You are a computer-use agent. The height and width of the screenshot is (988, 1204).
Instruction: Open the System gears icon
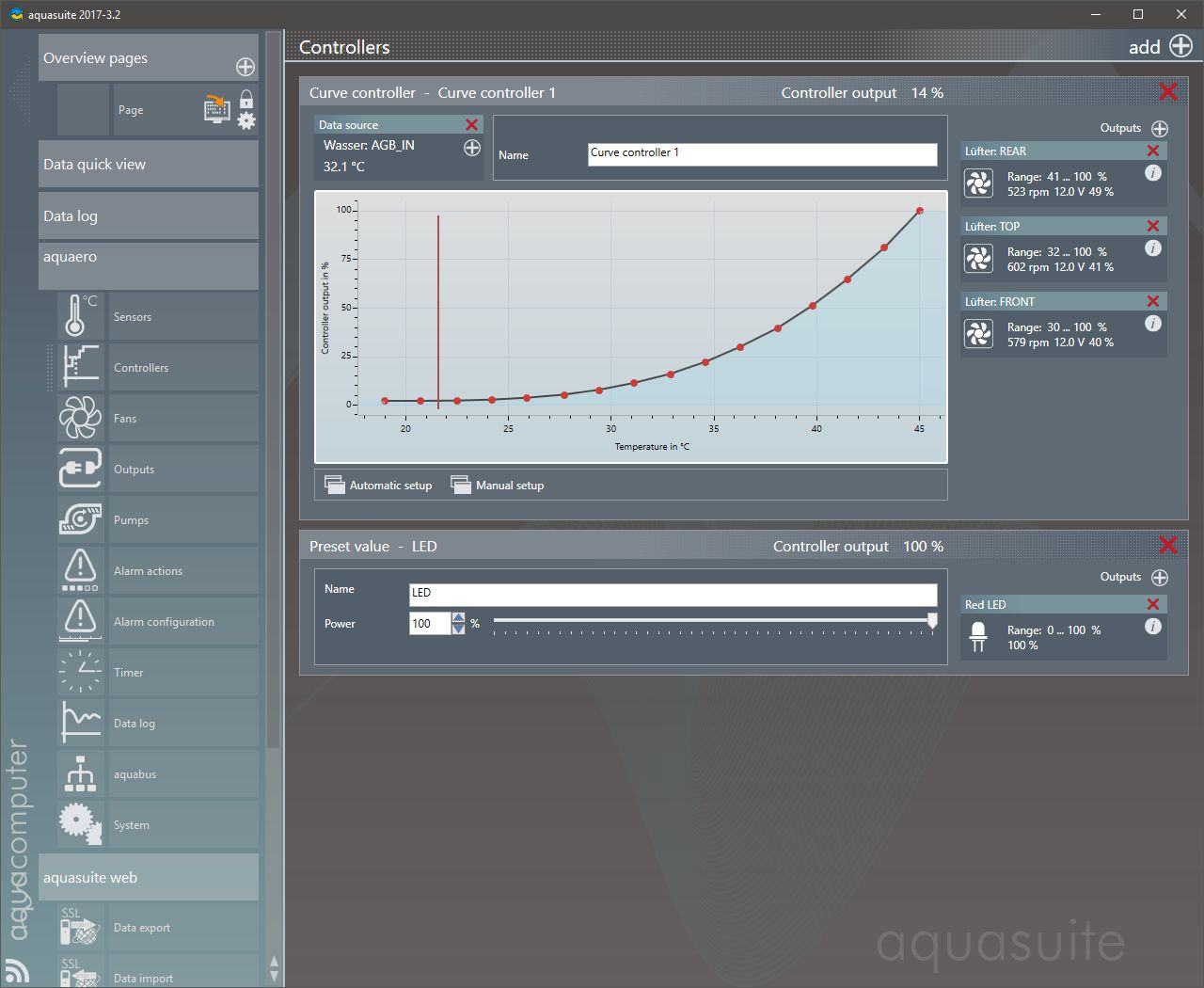pyautogui.click(x=81, y=823)
